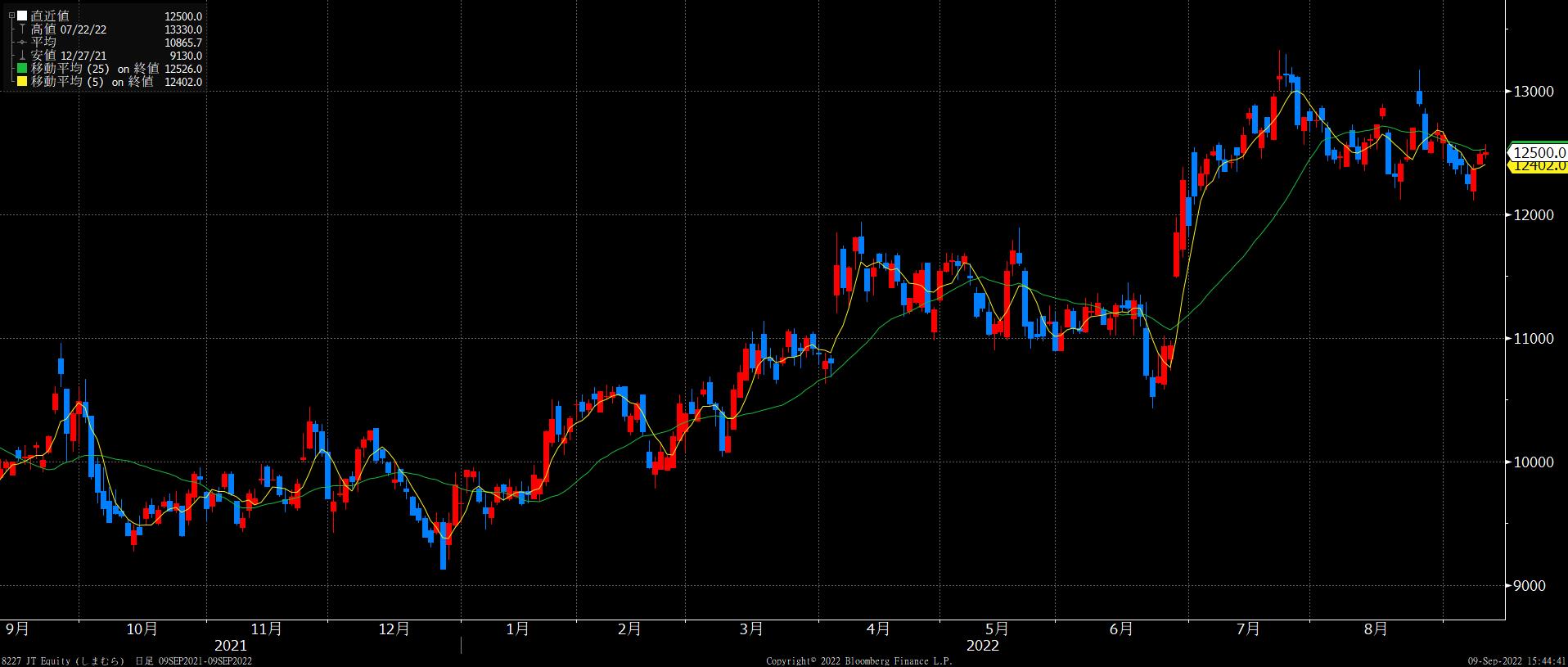Click the 2022 year label on time axis

(982, 646)
